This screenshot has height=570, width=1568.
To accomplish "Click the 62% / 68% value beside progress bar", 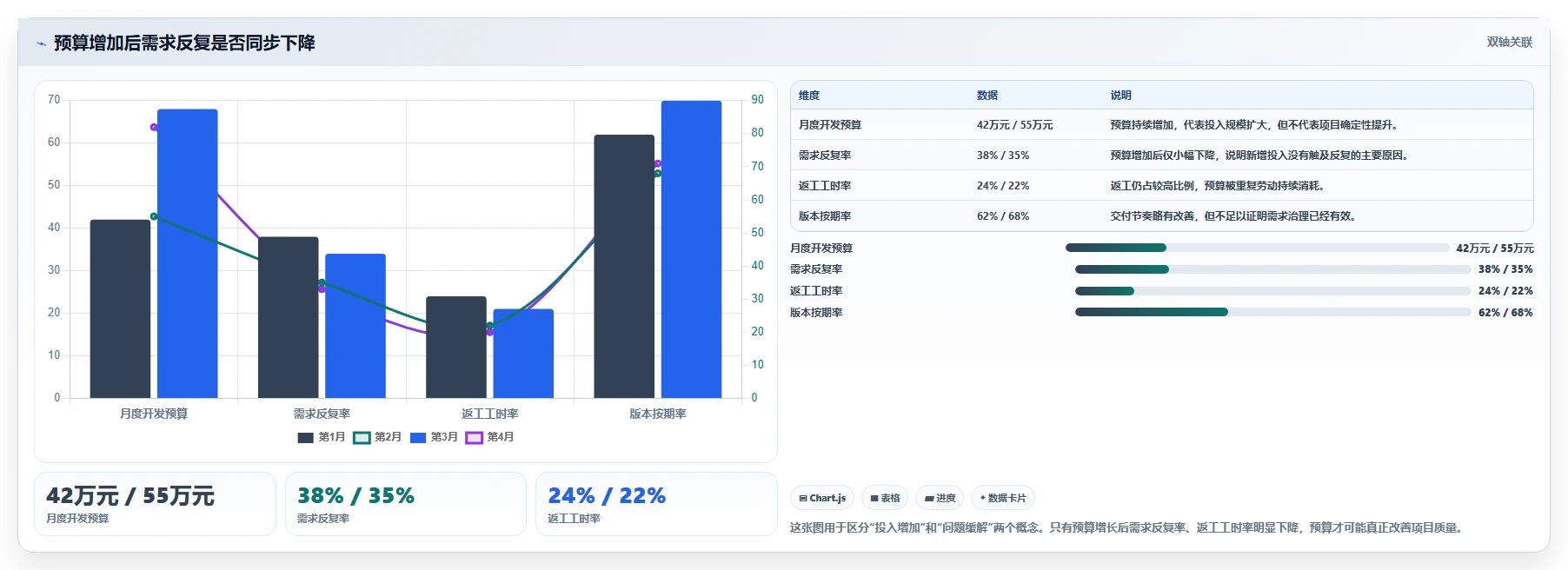I will [1505, 313].
